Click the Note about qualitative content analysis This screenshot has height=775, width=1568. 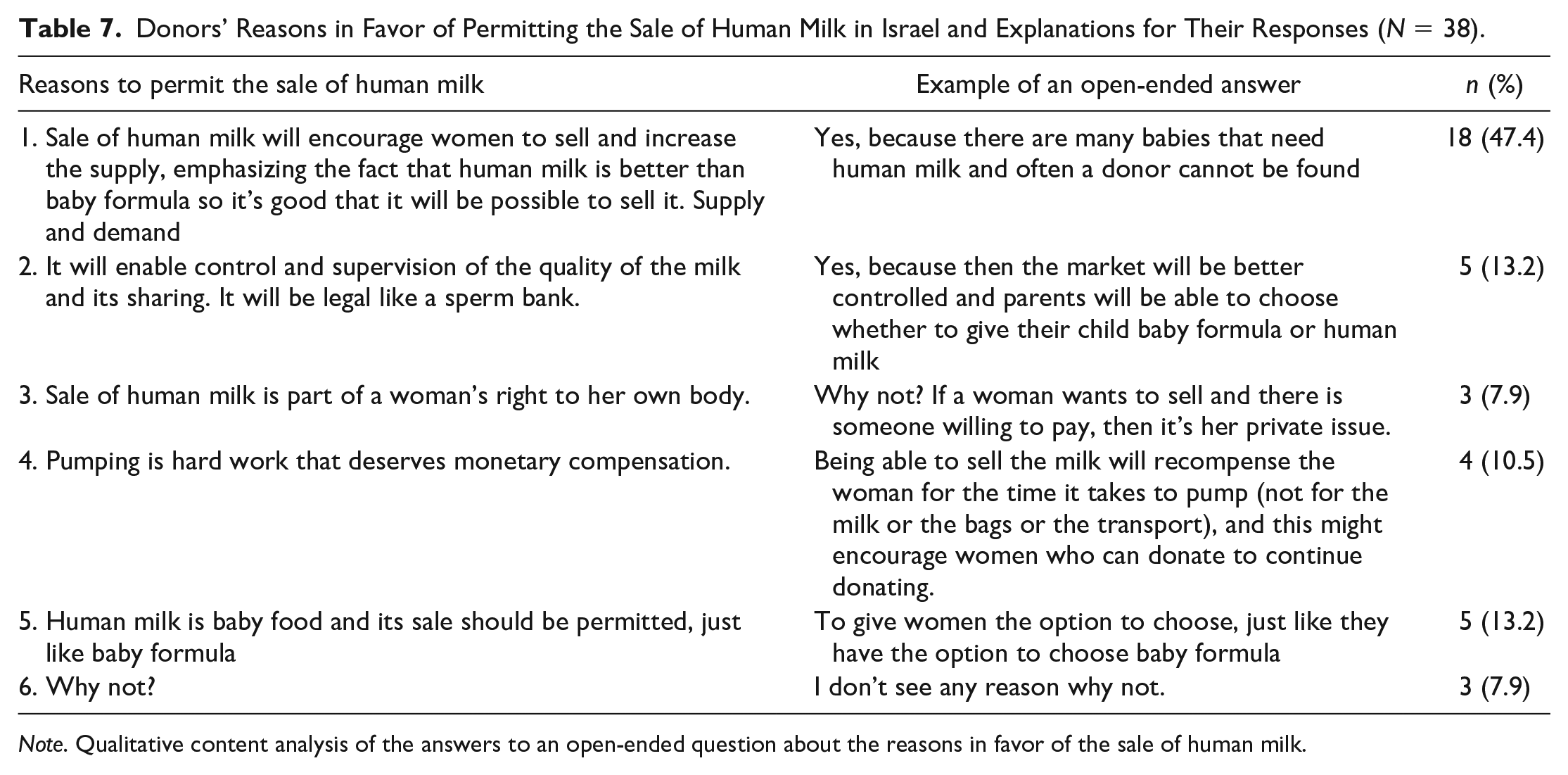662,745
